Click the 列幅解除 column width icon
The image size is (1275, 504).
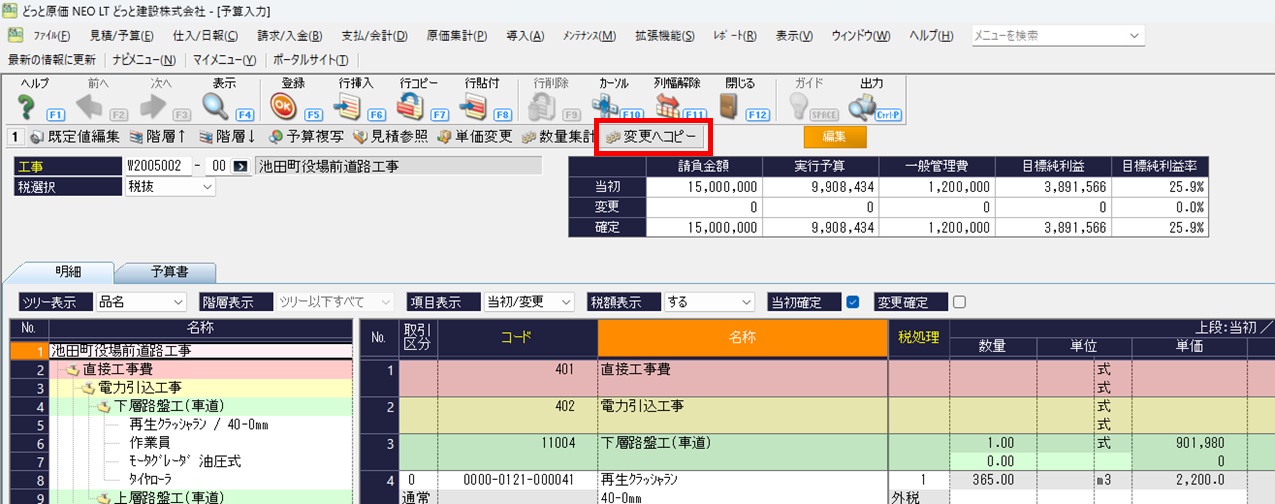pos(668,105)
